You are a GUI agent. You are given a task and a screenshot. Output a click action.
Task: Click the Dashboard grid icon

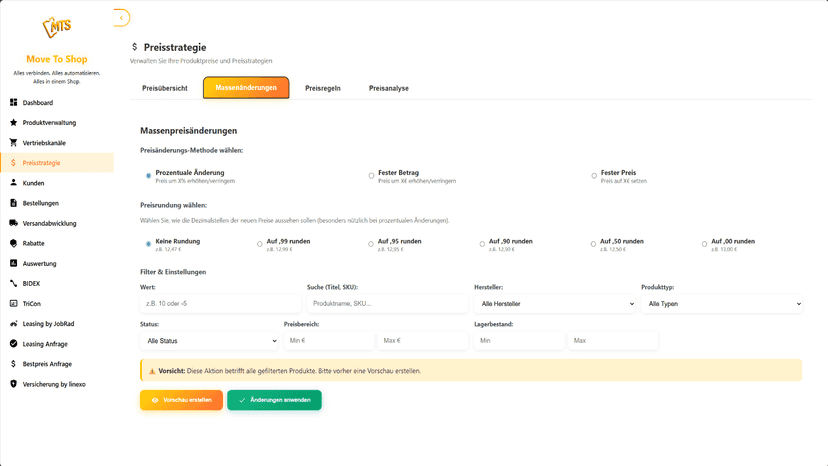tap(13, 102)
